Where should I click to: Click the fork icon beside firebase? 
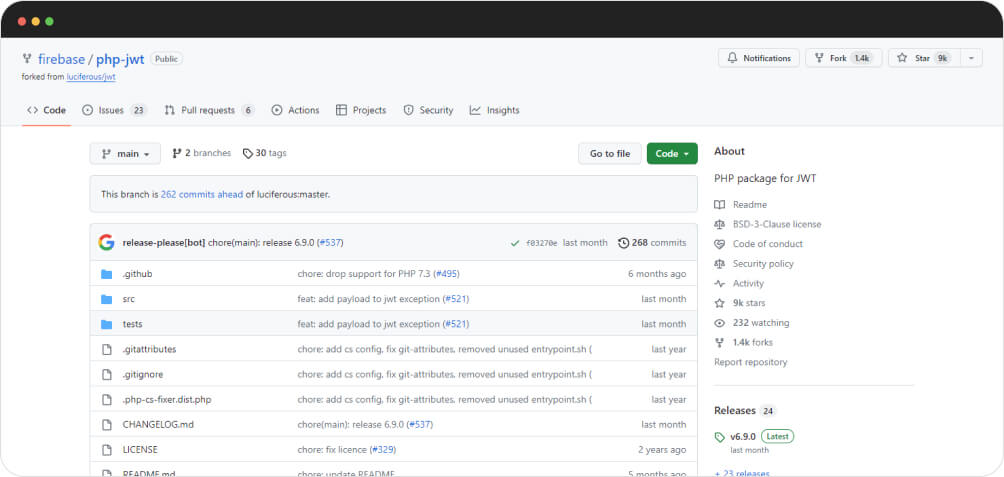[27, 58]
